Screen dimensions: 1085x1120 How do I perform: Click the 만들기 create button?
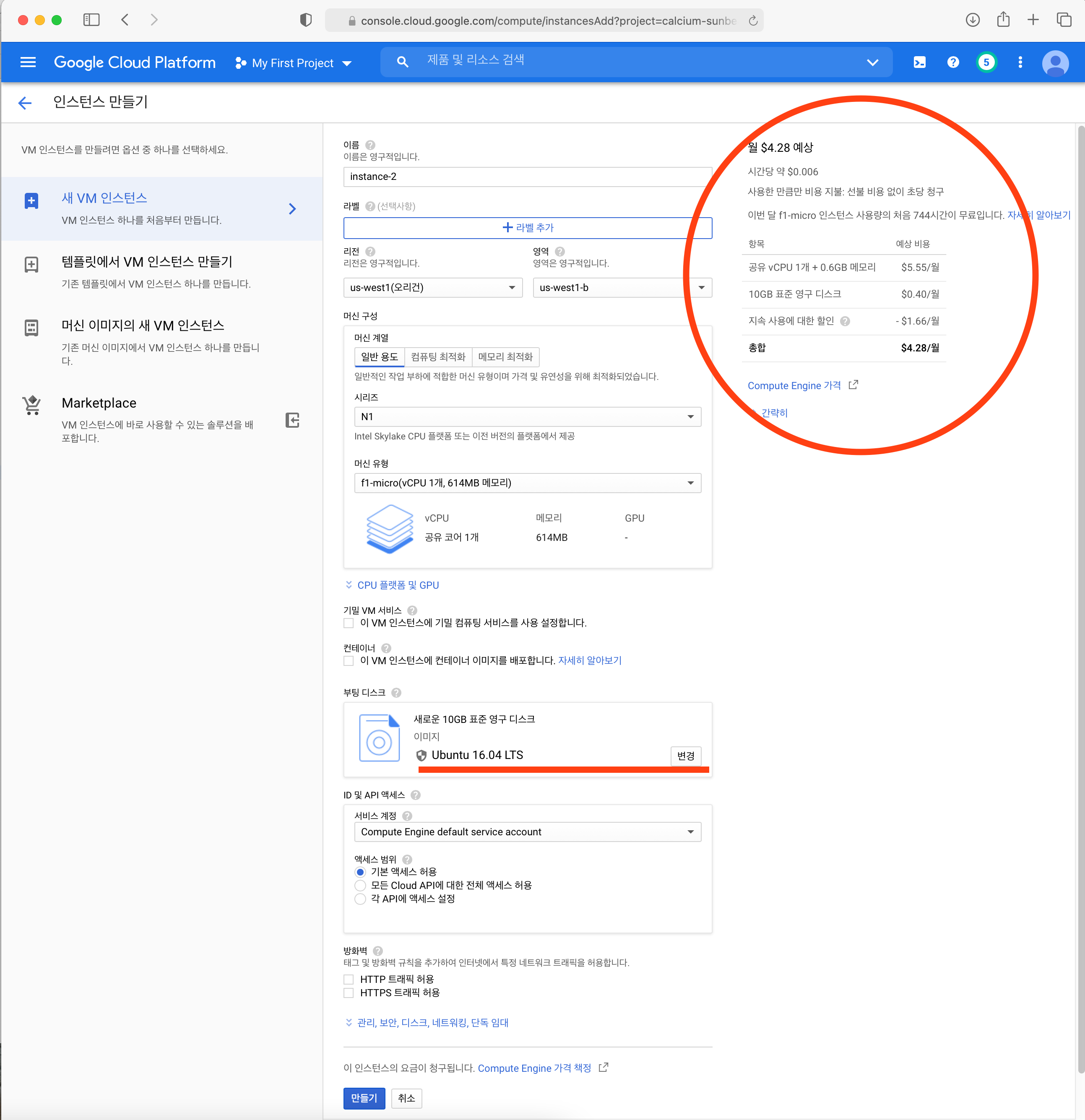[x=364, y=1098]
